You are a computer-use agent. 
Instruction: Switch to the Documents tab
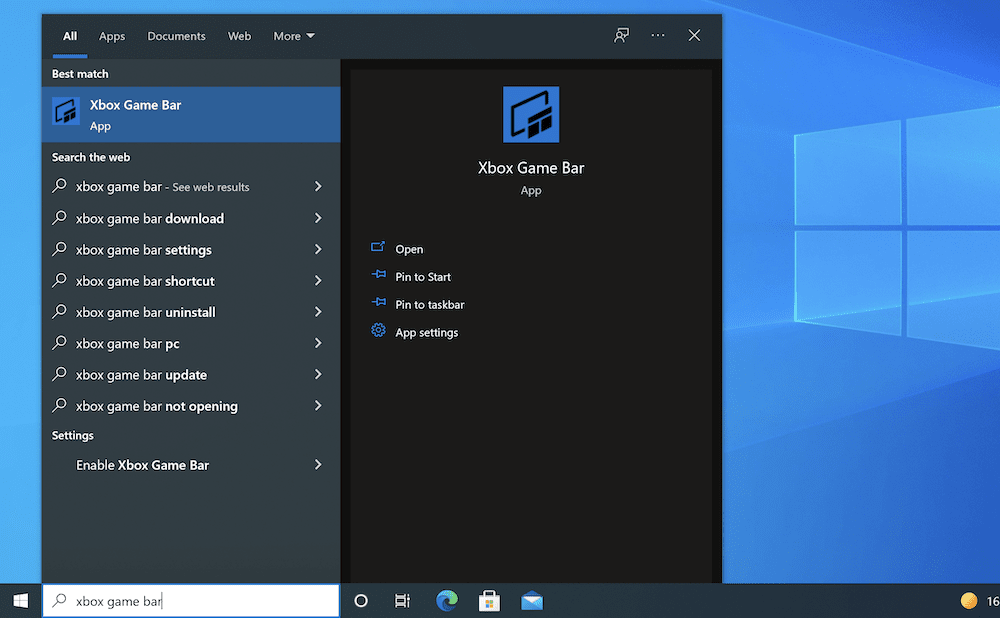pyautogui.click(x=176, y=36)
